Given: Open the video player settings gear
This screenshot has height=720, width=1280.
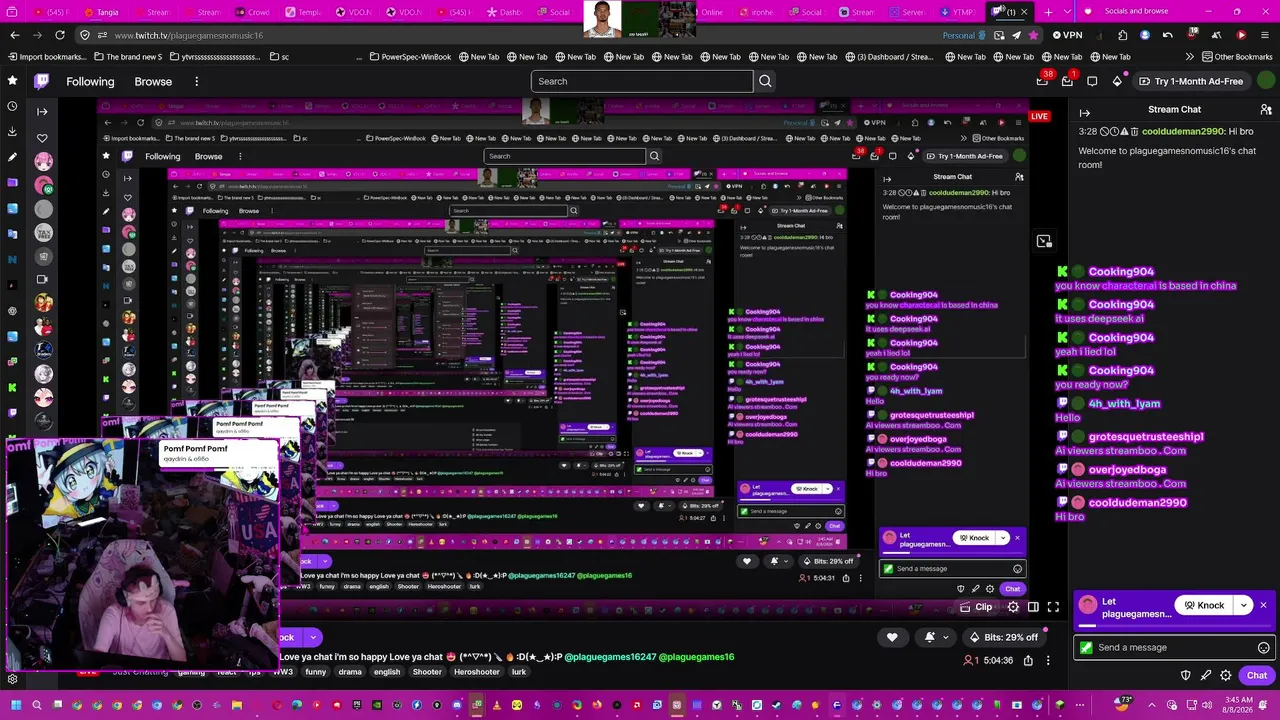Looking at the screenshot, I should coord(1013,607).
